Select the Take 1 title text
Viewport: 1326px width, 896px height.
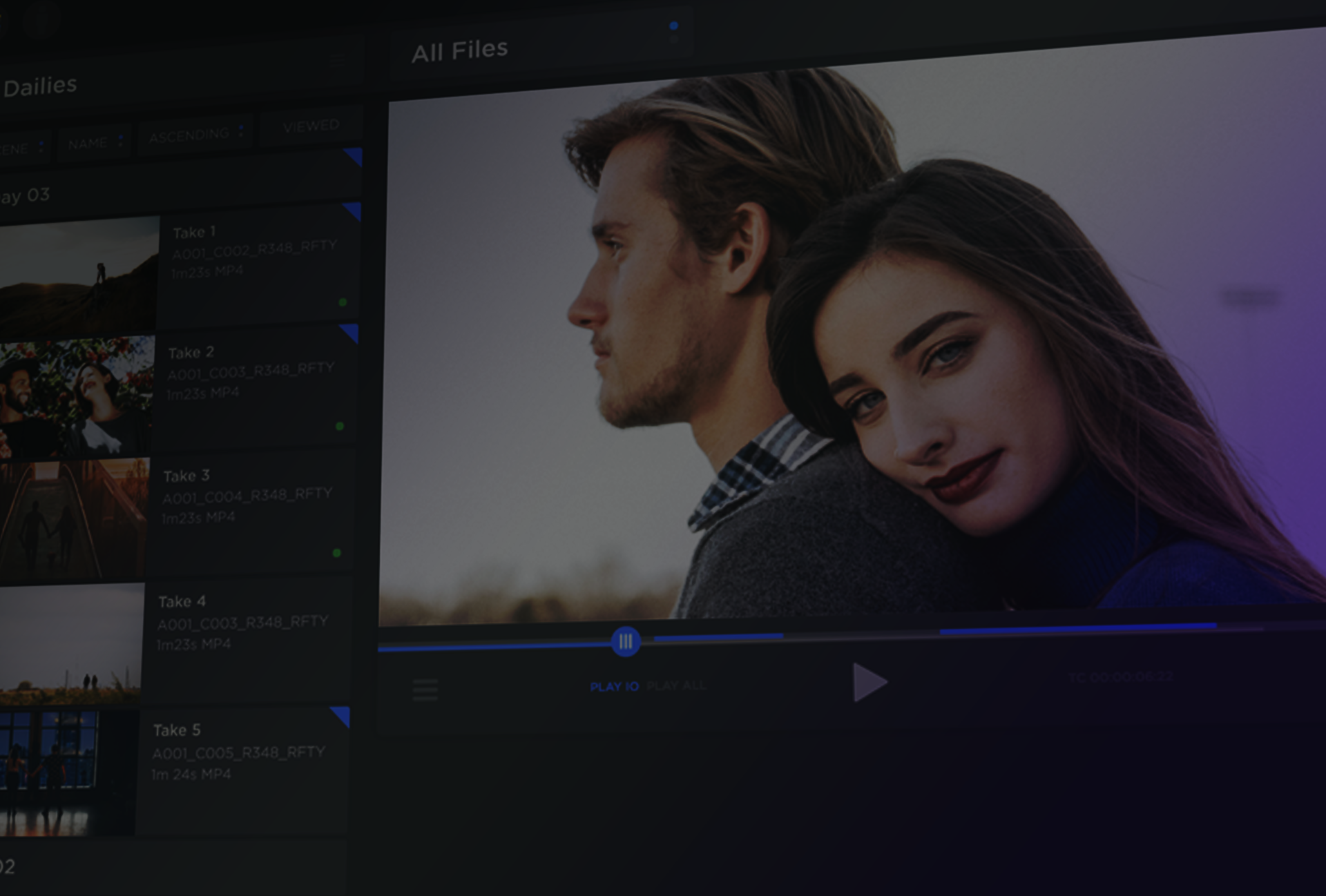194,232
